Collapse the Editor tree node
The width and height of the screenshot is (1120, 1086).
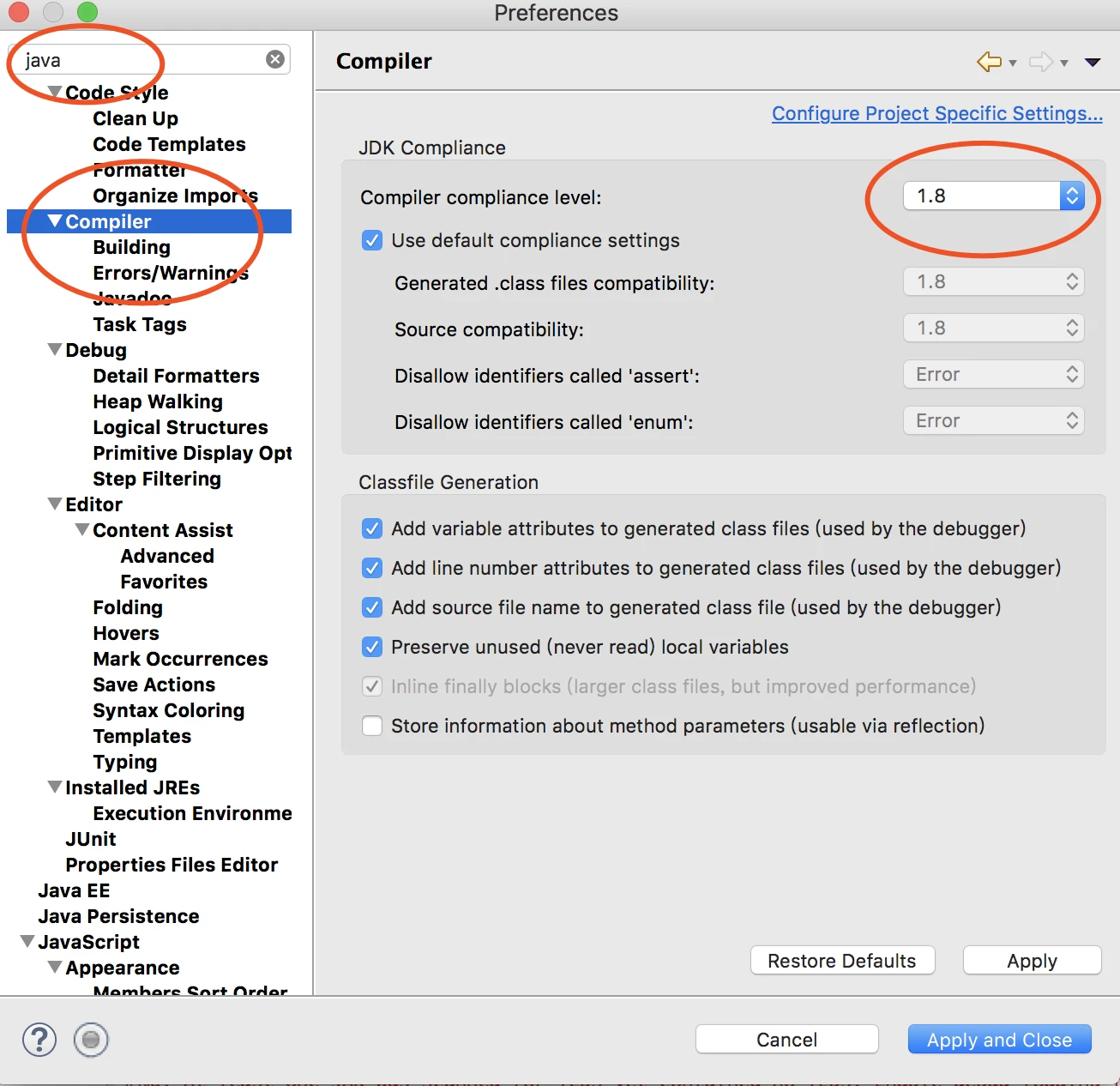click(55, 504)
